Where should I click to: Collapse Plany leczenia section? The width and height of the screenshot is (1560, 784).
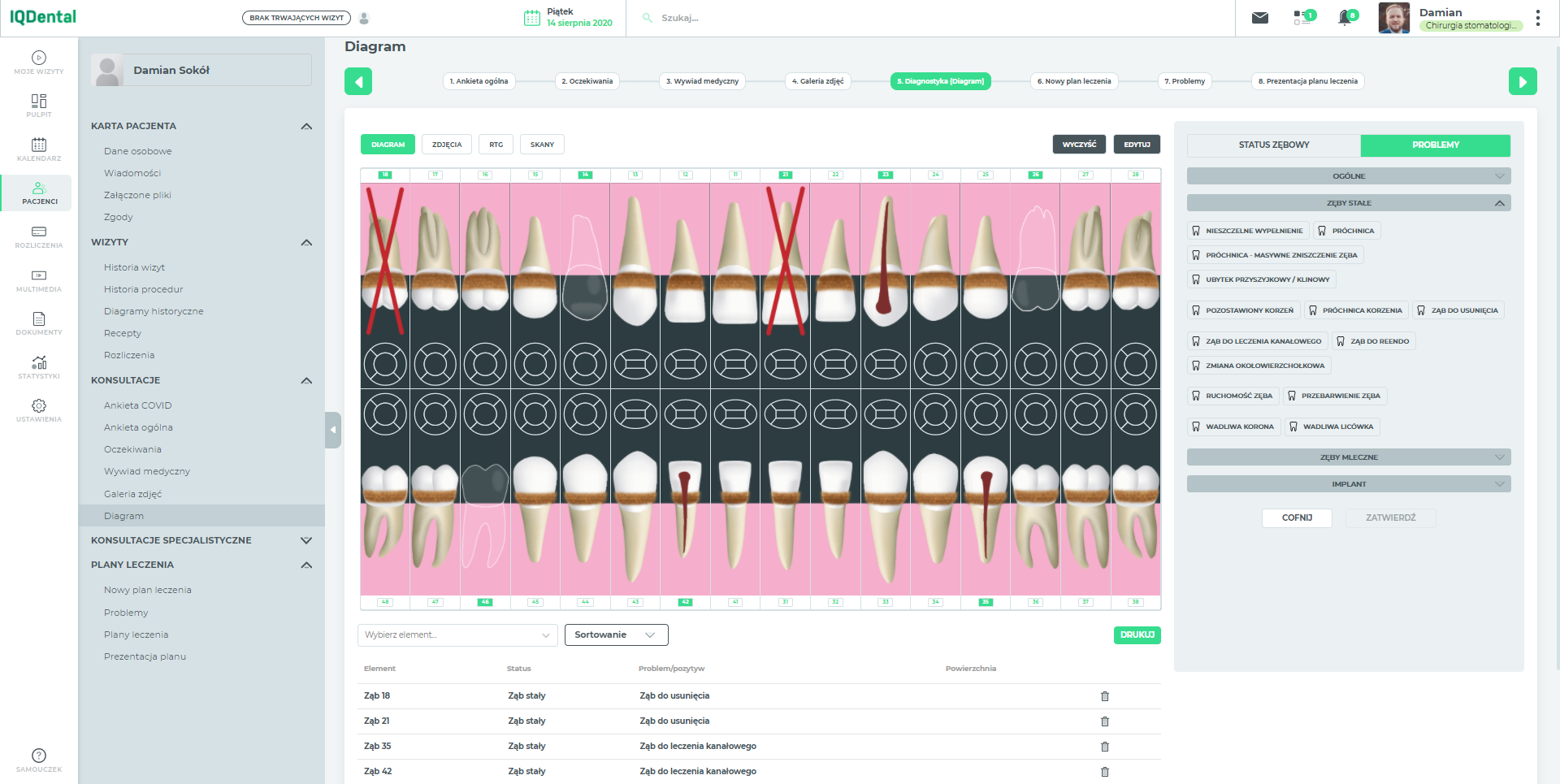(306, 565)
